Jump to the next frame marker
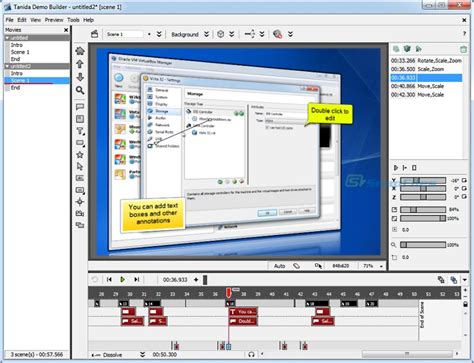 (136, 279)
